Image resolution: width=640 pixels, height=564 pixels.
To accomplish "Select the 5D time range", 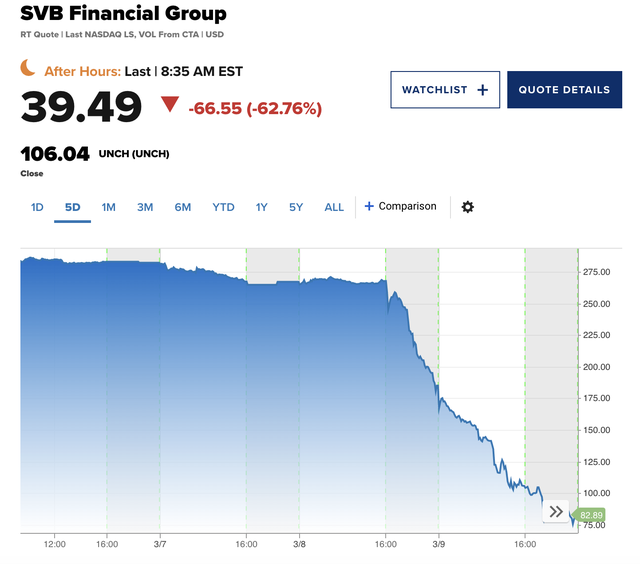I will tap(72, 207).
